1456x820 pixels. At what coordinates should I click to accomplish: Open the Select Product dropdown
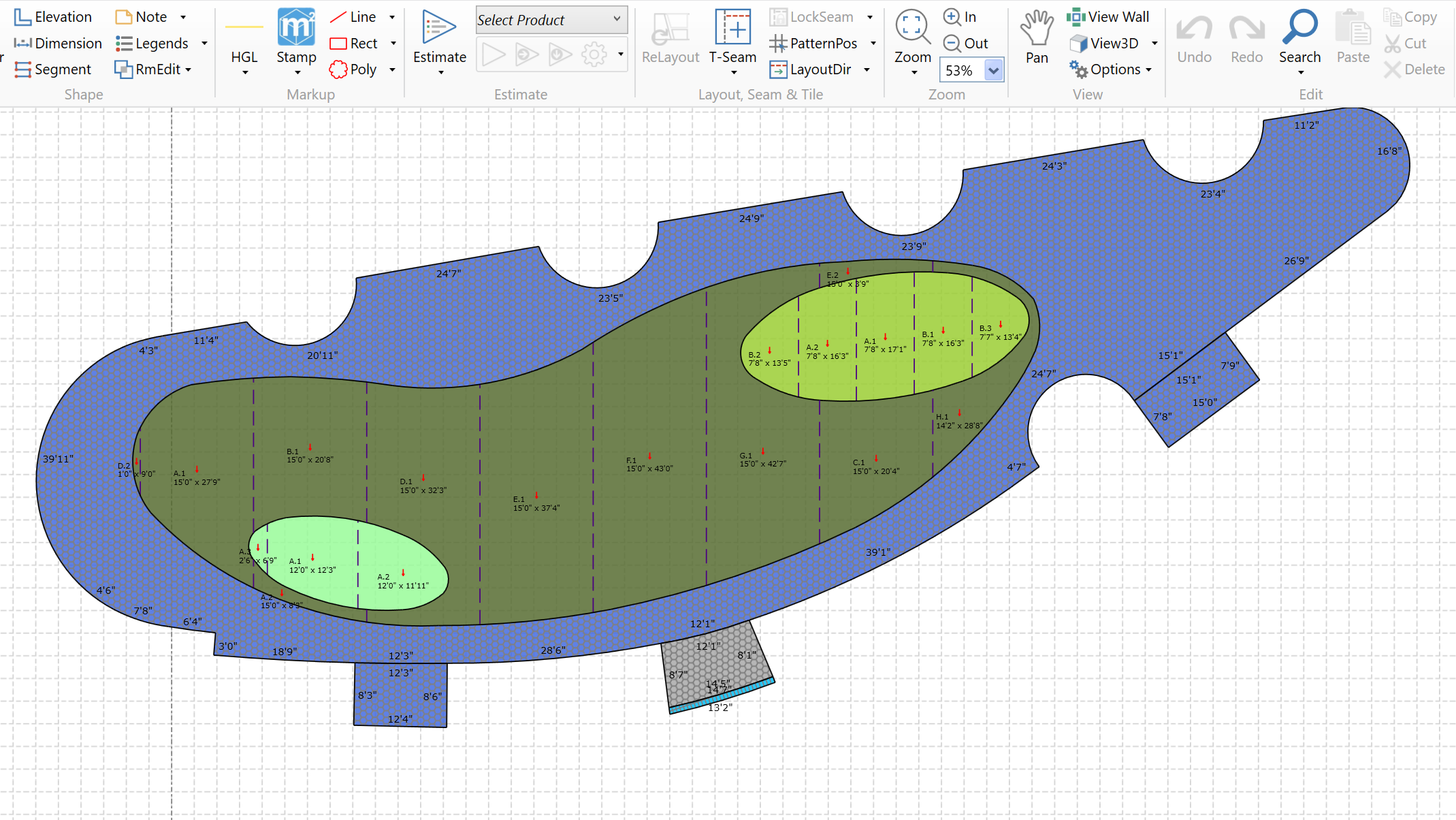pyautogui.click(x=550, y=20)
